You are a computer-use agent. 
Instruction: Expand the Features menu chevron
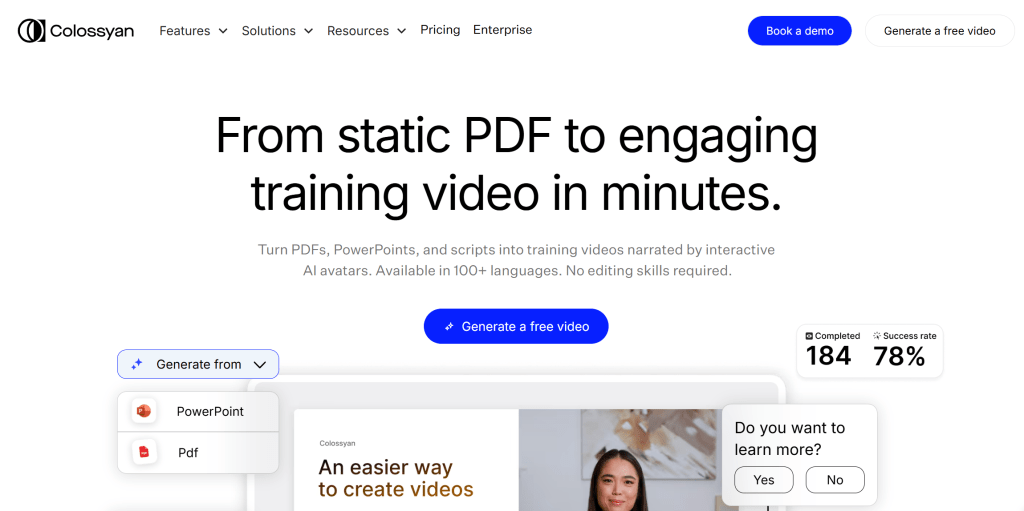pyautogui.click(x=222, y=31)
